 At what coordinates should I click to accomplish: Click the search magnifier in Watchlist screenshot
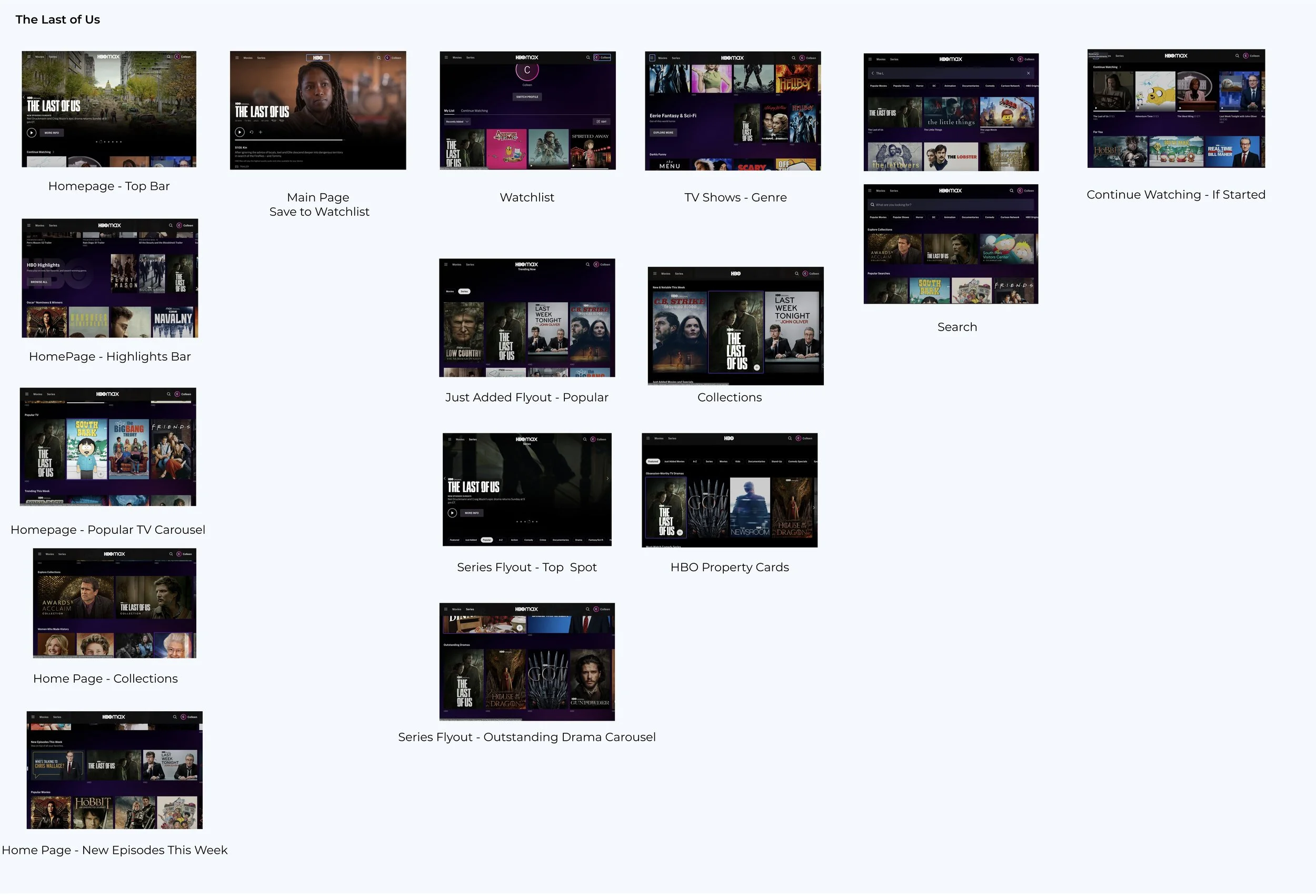pyautogui.click(x=588, y=58)
